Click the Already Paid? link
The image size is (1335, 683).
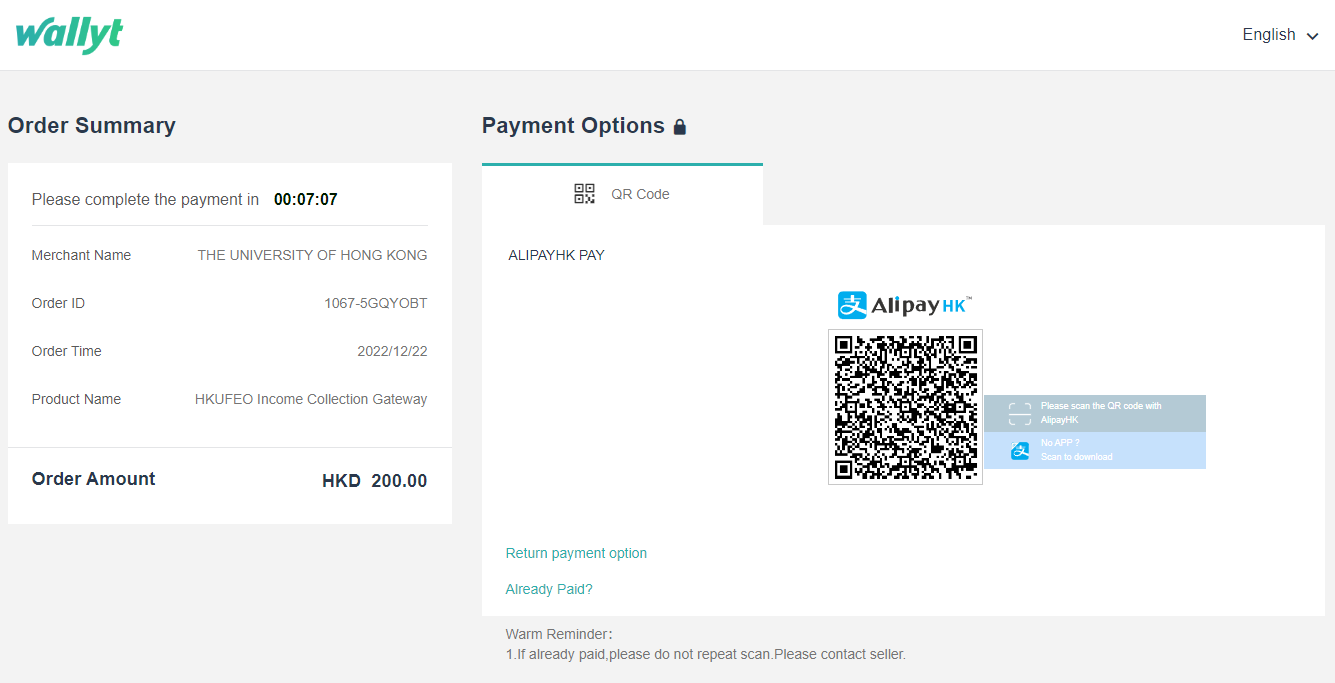(549, 589)
